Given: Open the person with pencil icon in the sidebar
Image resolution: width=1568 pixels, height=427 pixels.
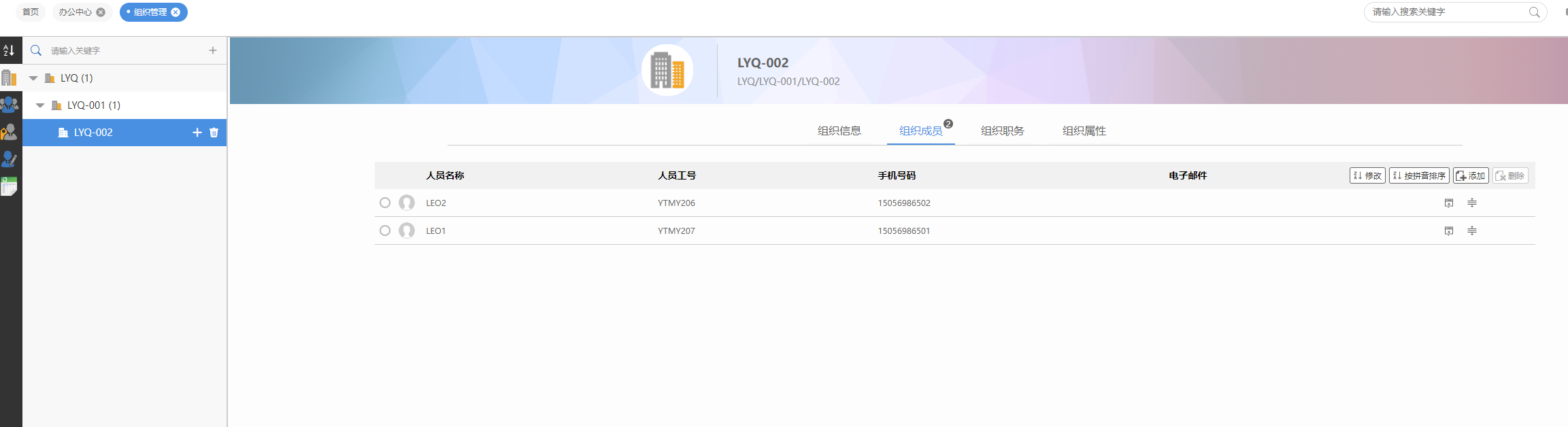Looking at the screenshot, I should coord(10,159).
